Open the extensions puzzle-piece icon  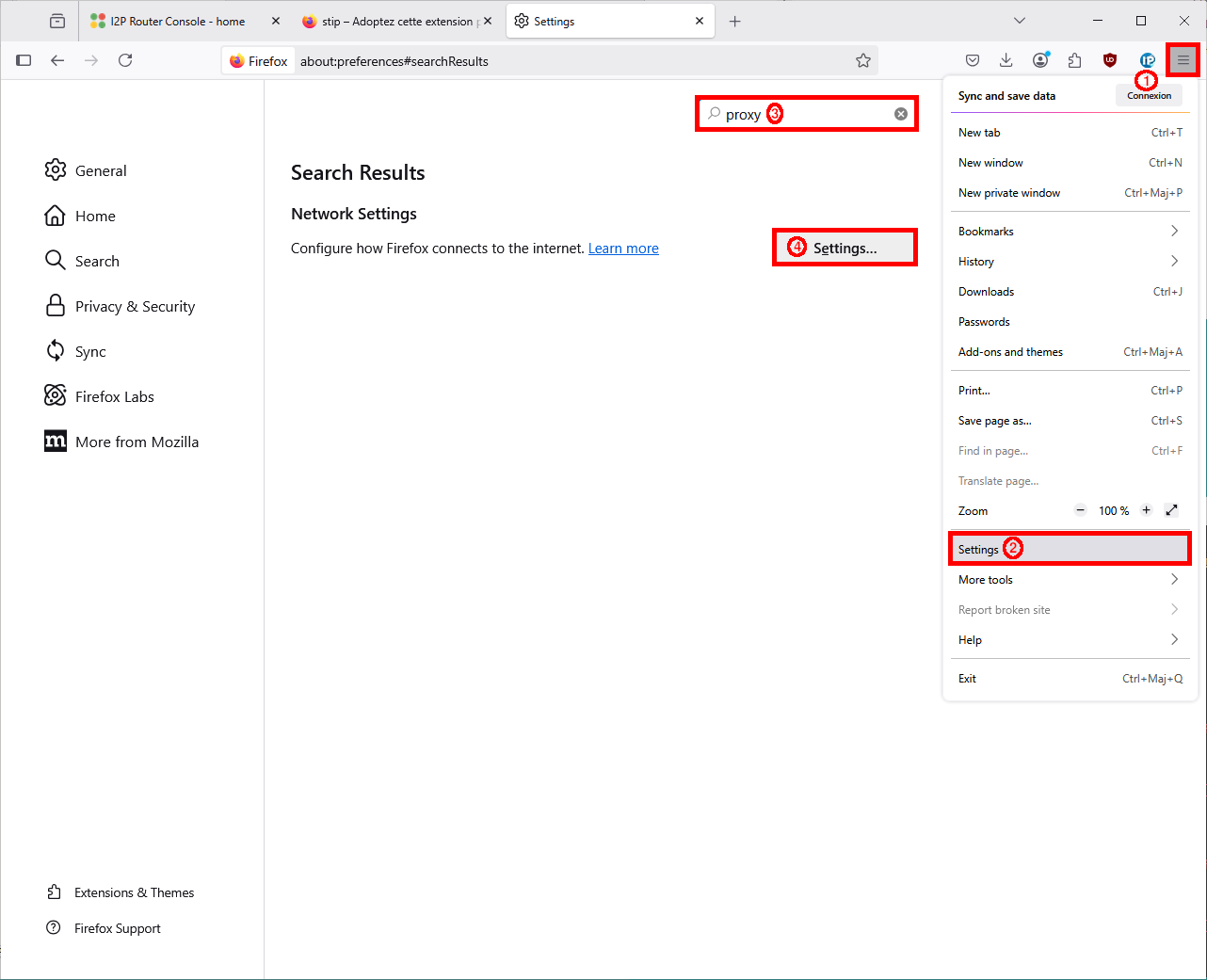coord(1074,59)
